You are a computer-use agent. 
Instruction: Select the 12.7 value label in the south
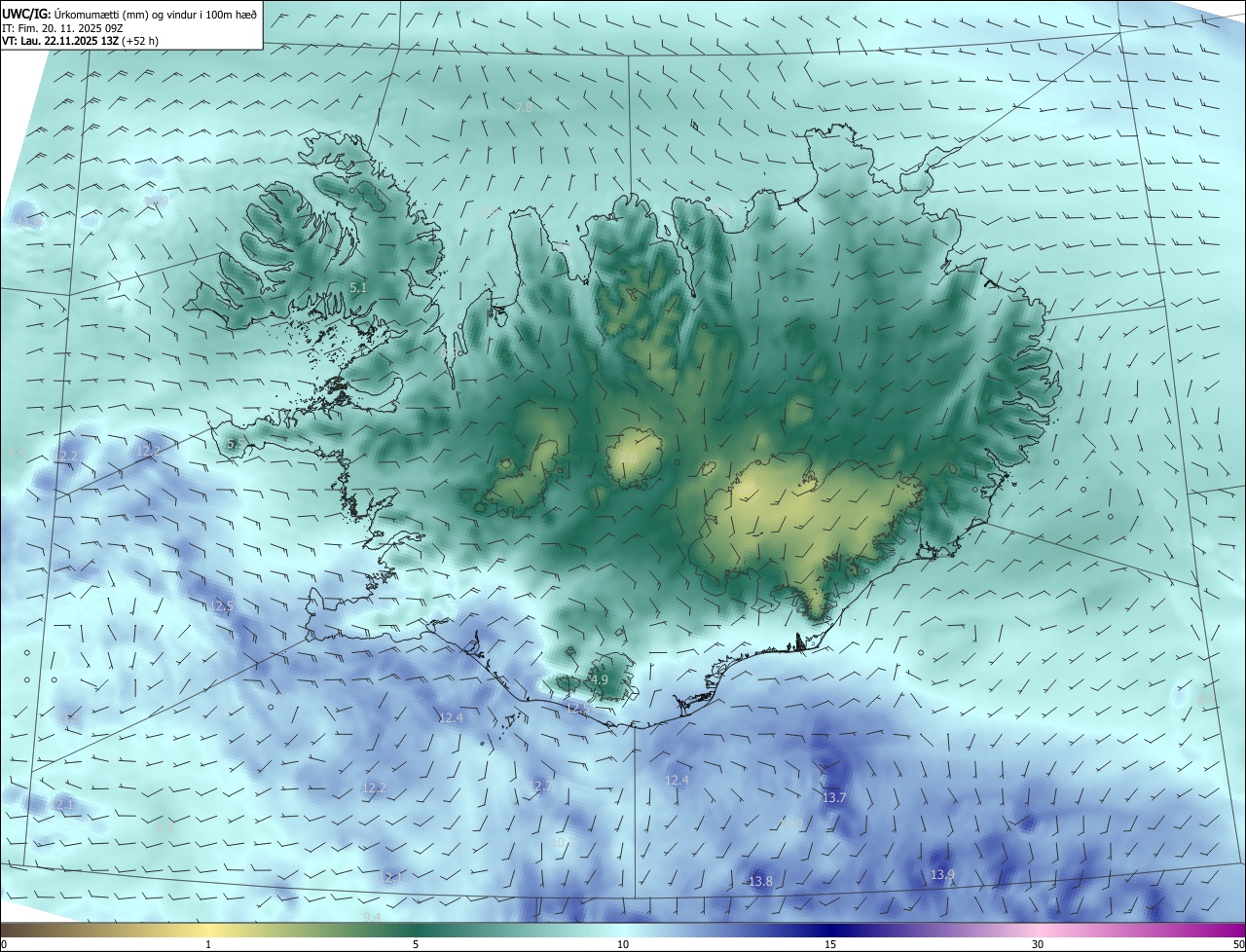(540, 786)
